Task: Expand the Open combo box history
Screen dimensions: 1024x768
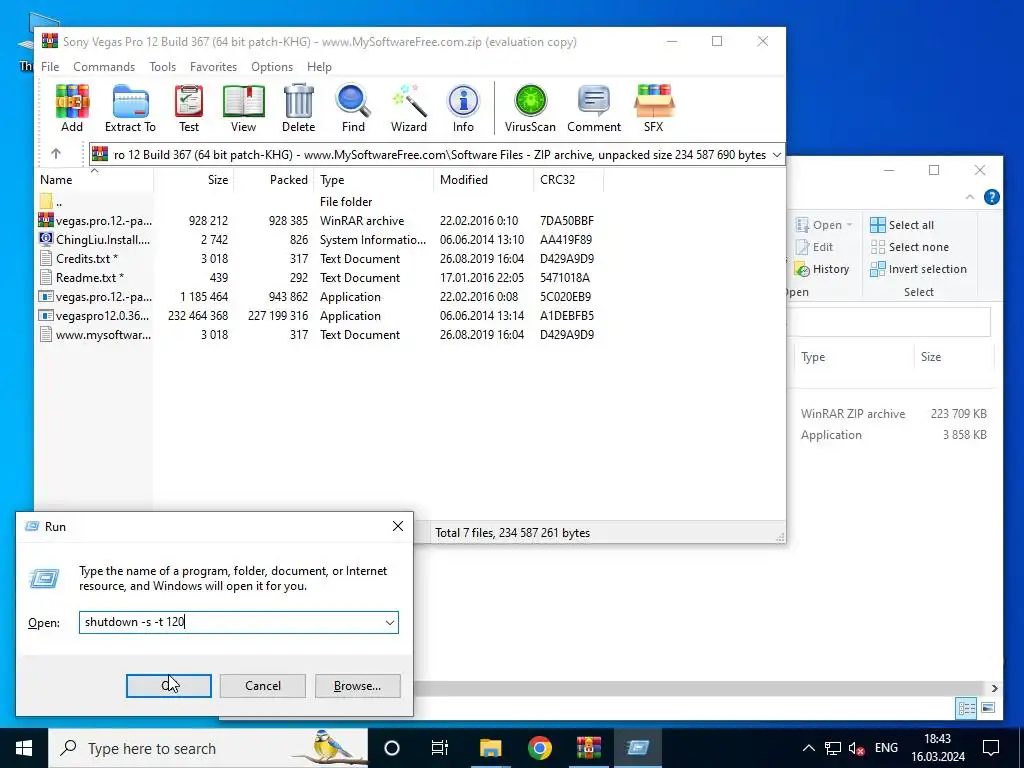Action: click(389, 622)
